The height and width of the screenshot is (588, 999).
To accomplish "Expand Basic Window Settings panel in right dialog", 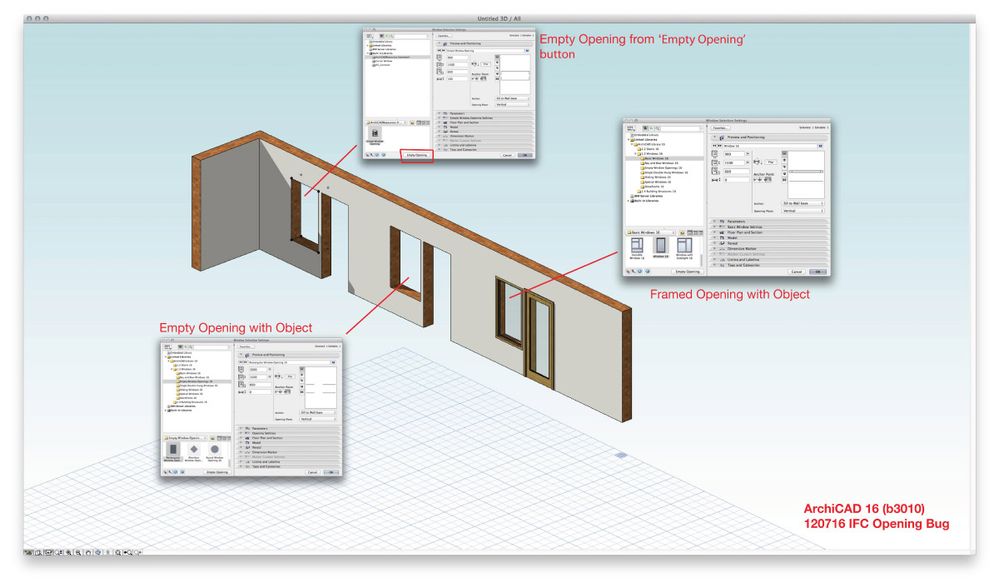I will pos(715,227).
